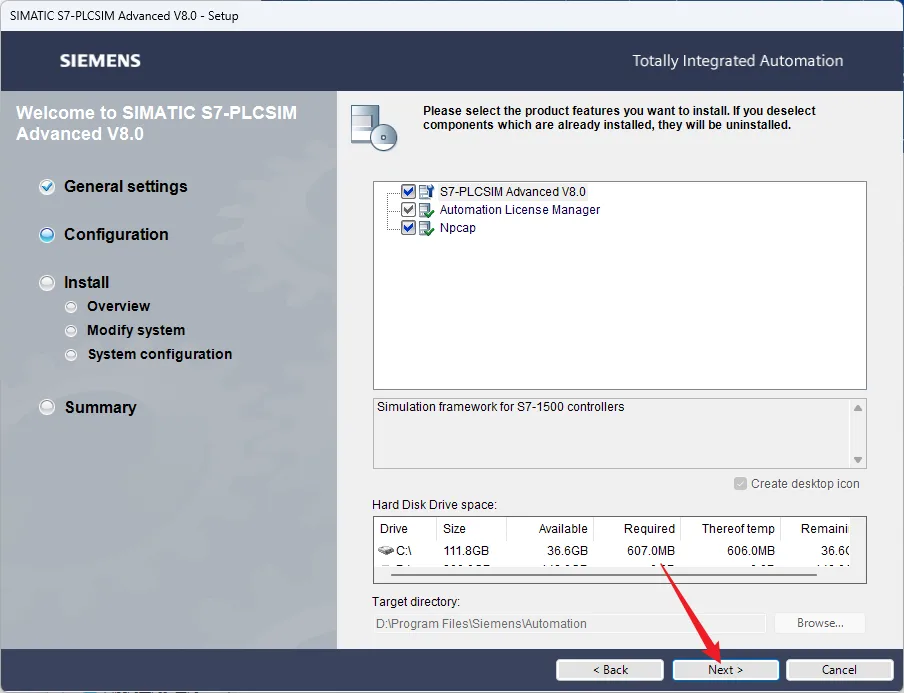Image resolution: width=904 pixels, height=693 pixels.
Task: Open the Summary step
Action: pyautogui.click(x=100, y=407)
